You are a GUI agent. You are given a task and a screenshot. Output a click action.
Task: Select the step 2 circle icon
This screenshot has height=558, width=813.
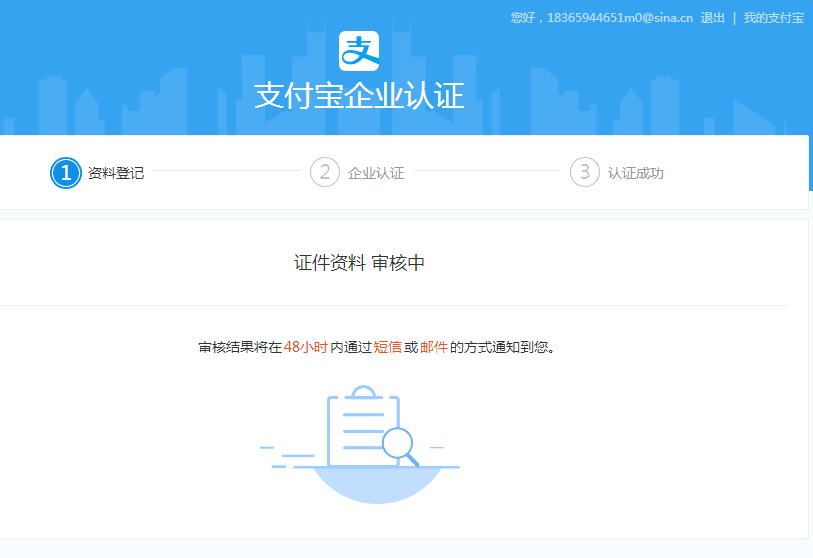coord(325,172)
